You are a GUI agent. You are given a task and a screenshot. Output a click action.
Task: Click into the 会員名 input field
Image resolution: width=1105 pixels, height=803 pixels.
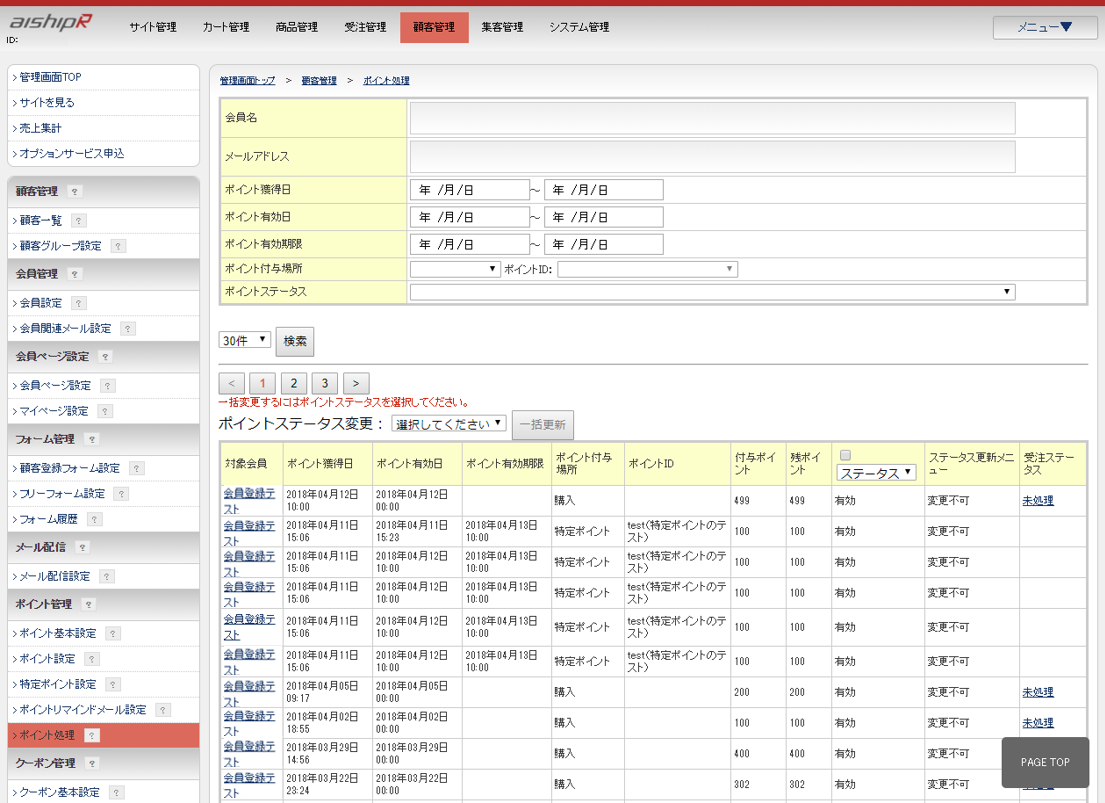coord(712,118)
